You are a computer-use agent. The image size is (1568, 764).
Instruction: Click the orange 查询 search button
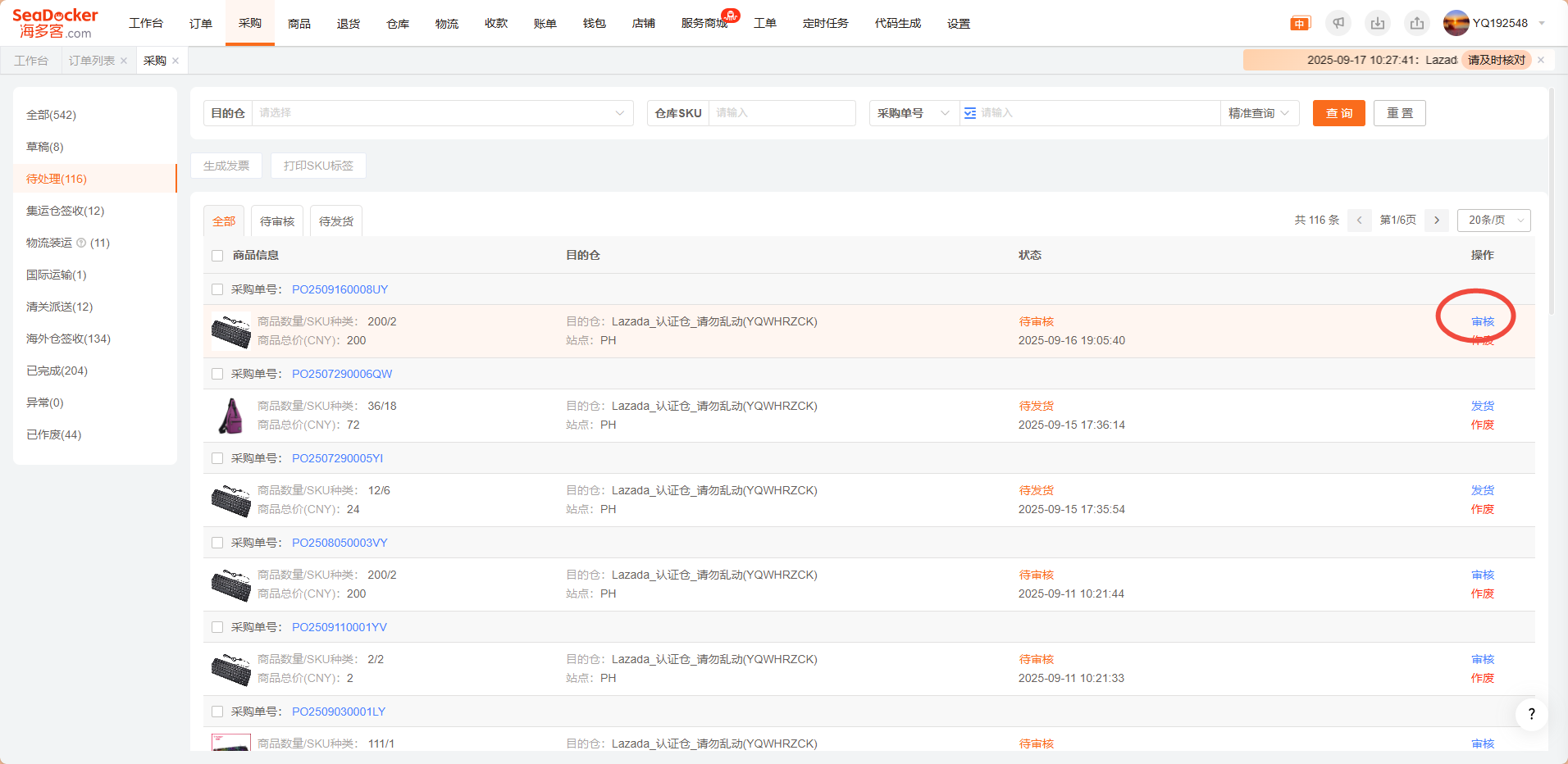click(1338, 113)
